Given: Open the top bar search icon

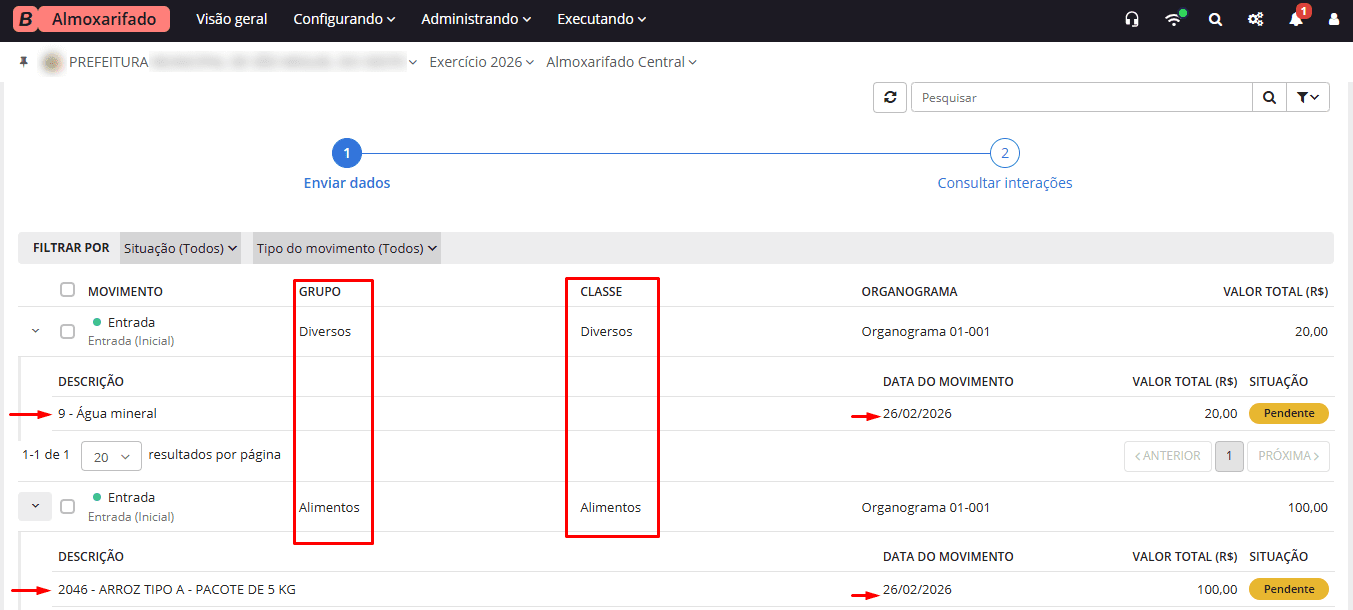Looking at the screenshot, I should click(x=1214, y=18).
